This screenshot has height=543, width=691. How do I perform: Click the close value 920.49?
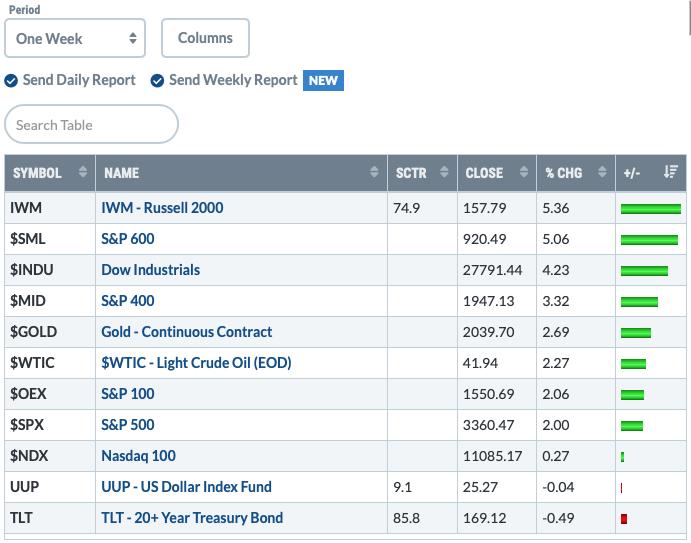[x=484, y=239]
